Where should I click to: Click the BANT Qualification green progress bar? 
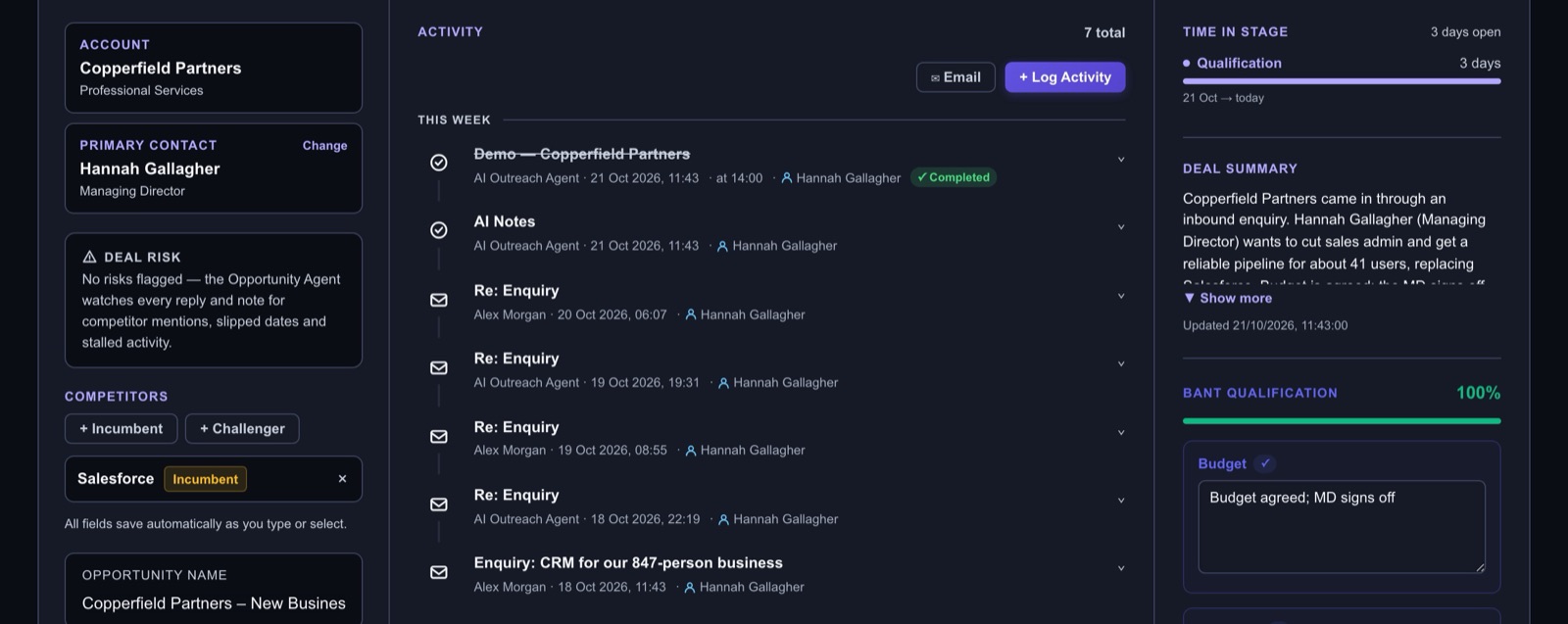coord(1342,421)
